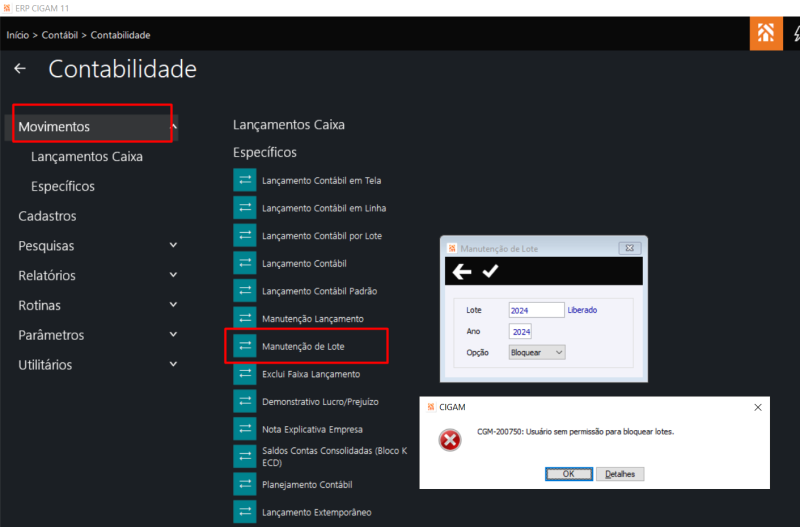
Task: Click Início in the breadcrumb
Action: 18,35
